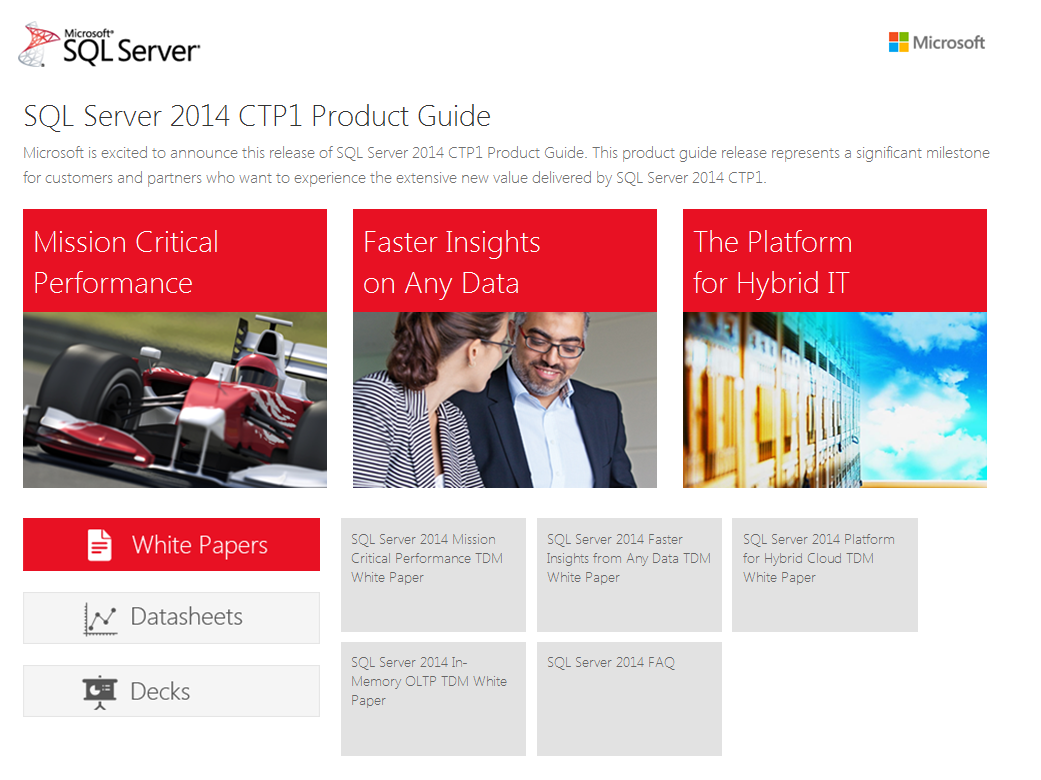
Task: Select the Mission Critical Performance red tile
Action: tap(175, 261)
